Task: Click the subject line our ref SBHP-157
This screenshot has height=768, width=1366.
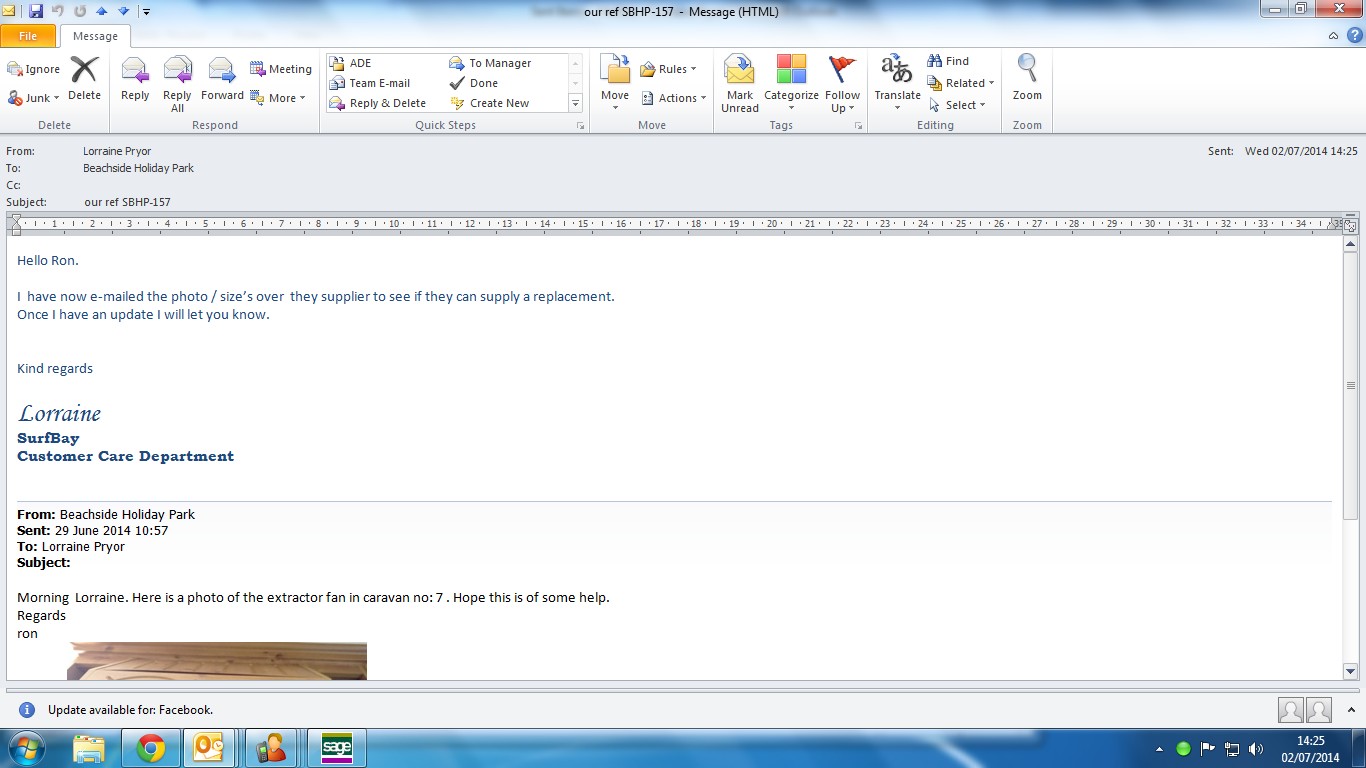Action: [x=127, y=202]
